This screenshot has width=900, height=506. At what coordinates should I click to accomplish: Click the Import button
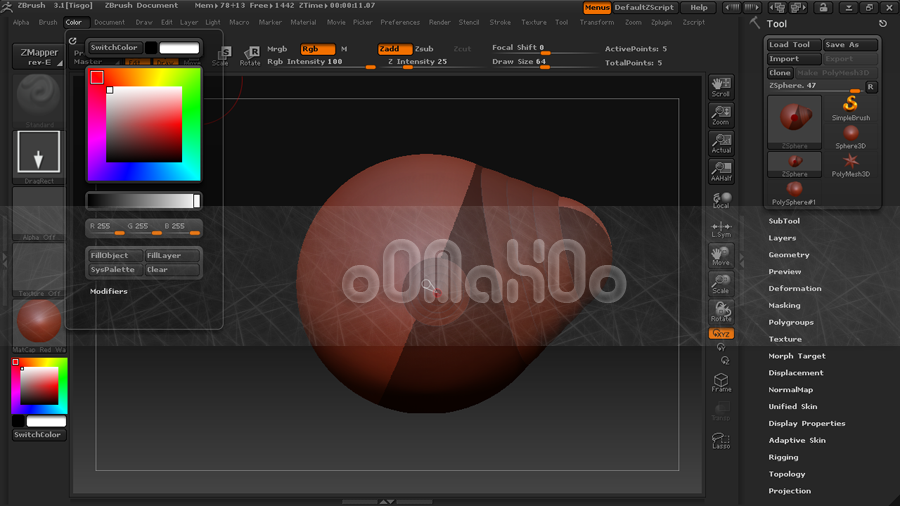[x=794, y=59]
